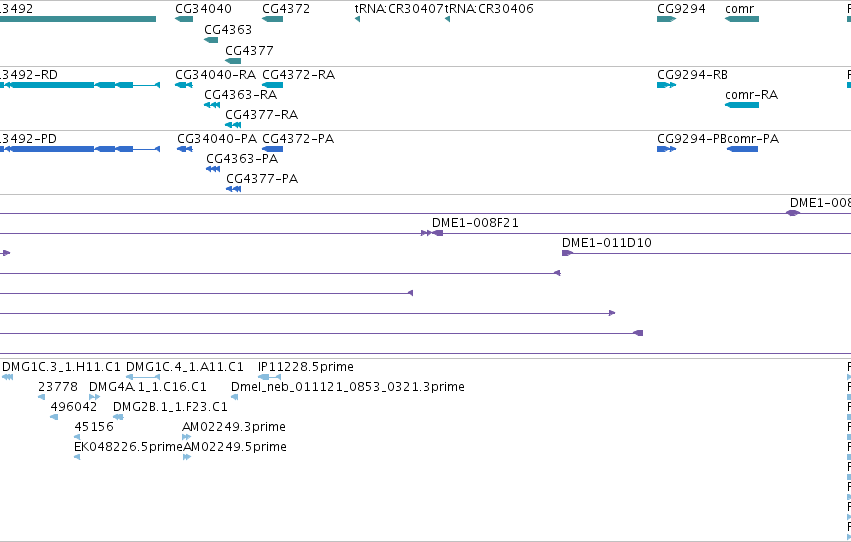Select the EK048226.5prime EST label

[x=129, y=447]
